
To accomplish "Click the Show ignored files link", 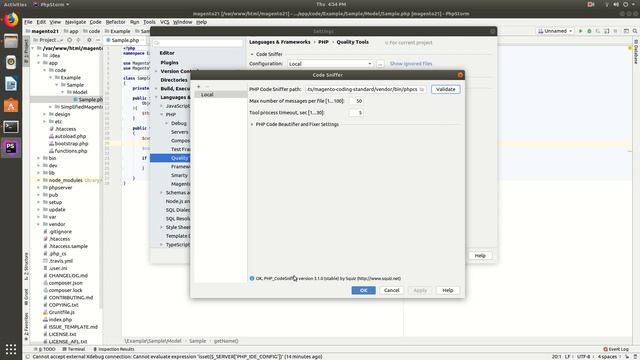I will (x=411, y=64).
